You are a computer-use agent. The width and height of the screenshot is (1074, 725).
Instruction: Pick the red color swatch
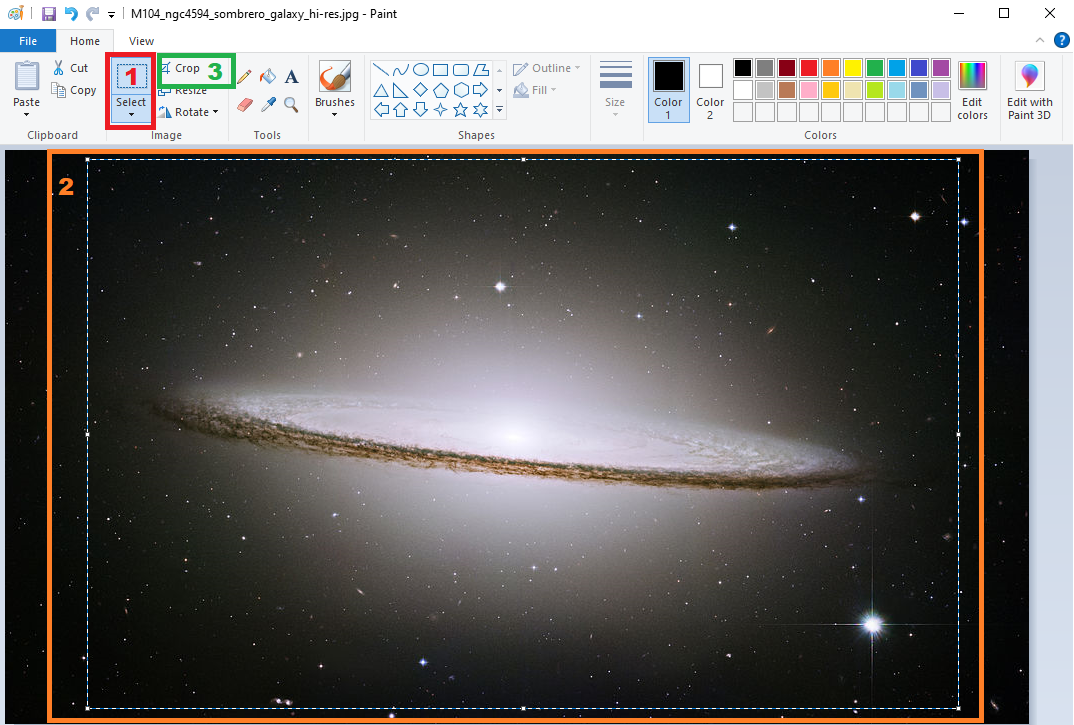(809, 68)
